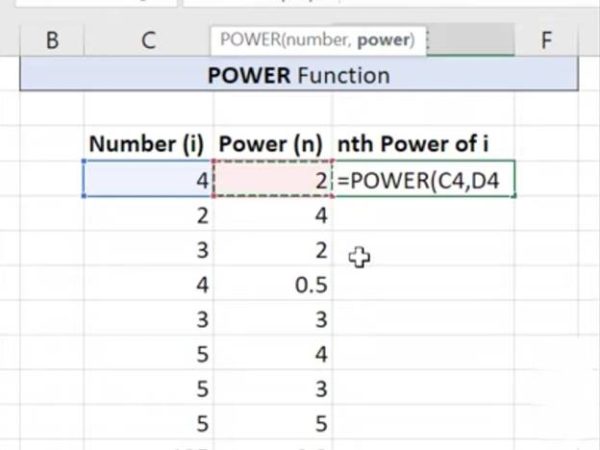Select the last visible Power cell containing 5
The height and width of the screenshot is (450, 600).
click(x=273, y=423)
